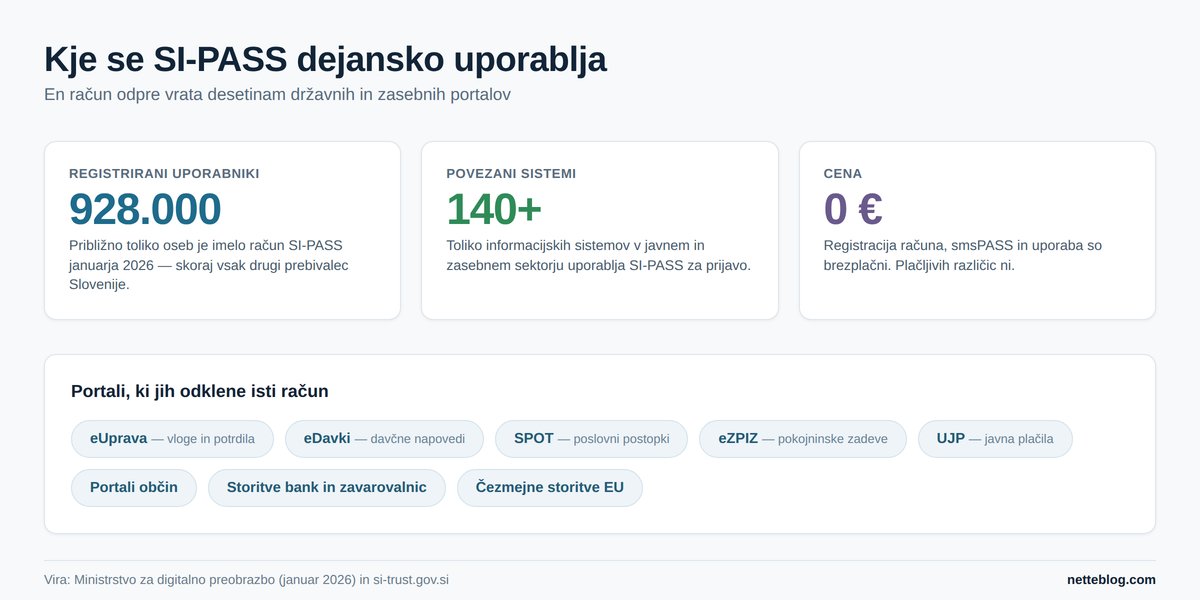The height and width of the screenshot is (600, 1200).
Task: Click the 140+ connected systems figure
Action: (494, 209)
